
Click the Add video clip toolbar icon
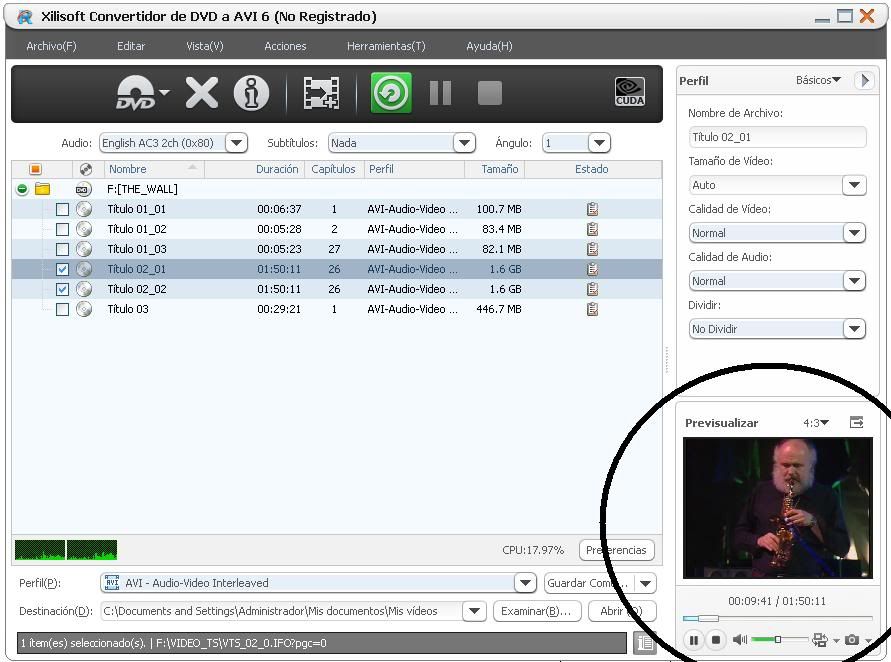tap(321, 93)
